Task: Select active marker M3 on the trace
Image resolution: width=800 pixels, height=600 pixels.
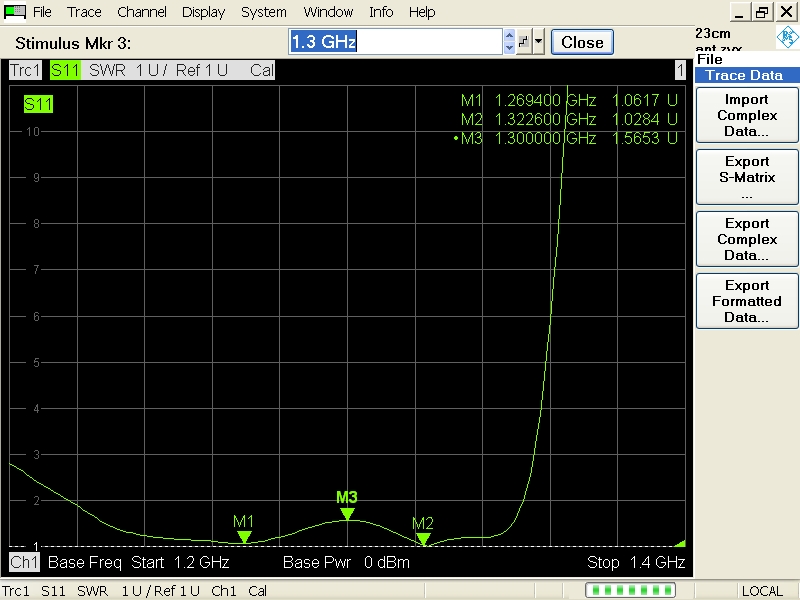Action: tap(347, 513)
